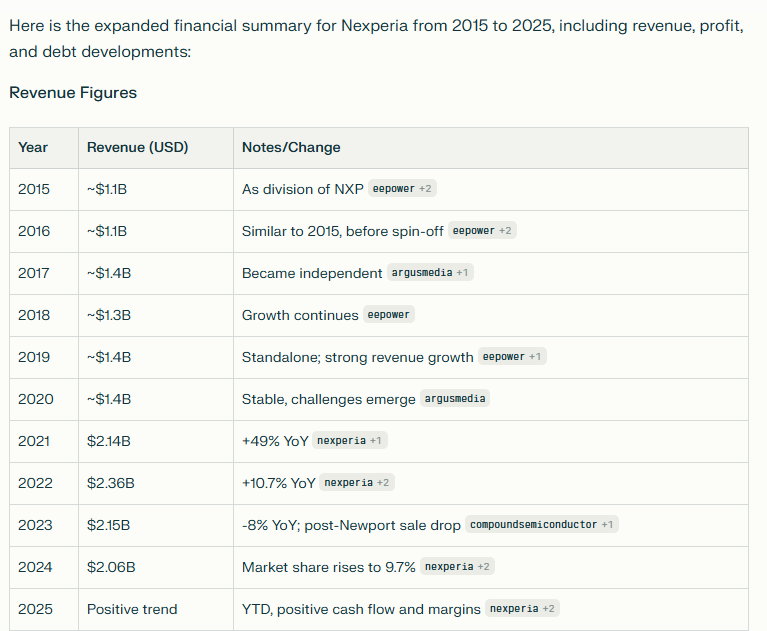Click the nexperia citation beside '+10.7% YoY'
Viewport: 767px width, 631px height.
357,483
